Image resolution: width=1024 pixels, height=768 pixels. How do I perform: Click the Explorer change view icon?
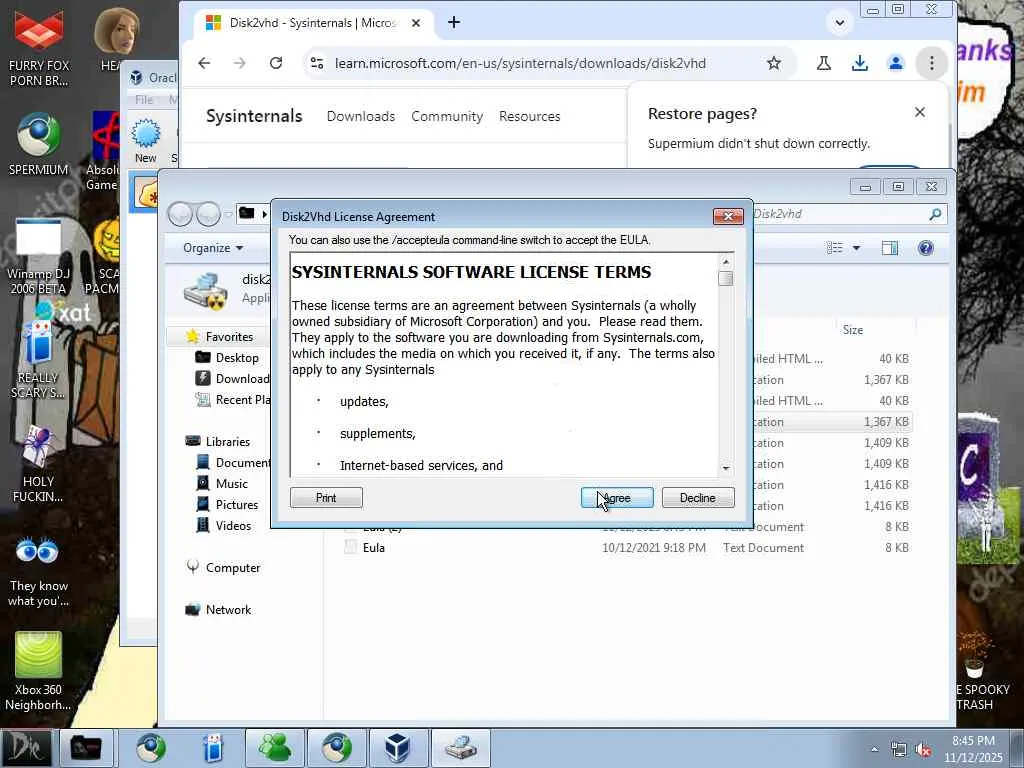835,248
